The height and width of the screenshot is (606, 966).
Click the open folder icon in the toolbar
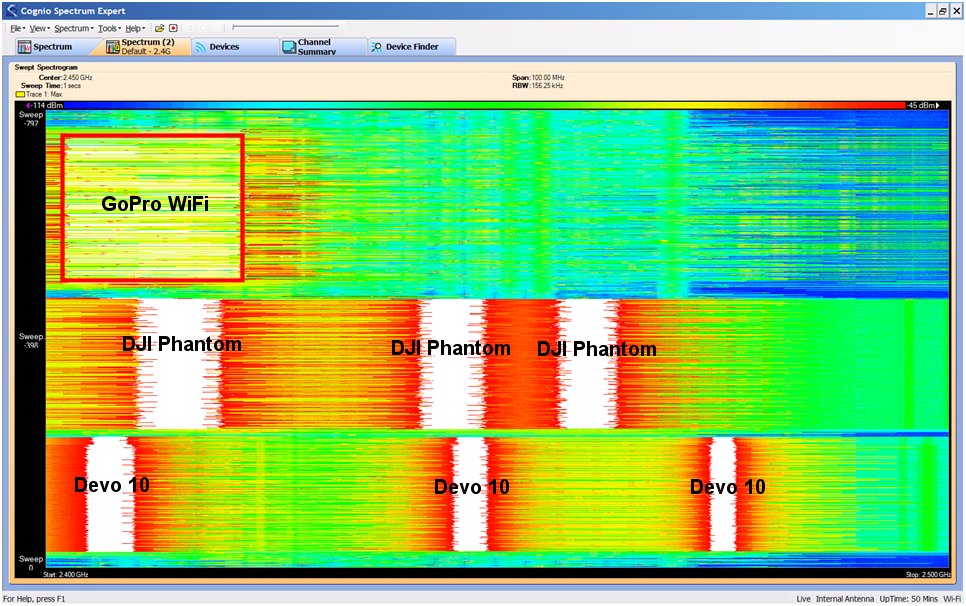click(x=160, y=28)
